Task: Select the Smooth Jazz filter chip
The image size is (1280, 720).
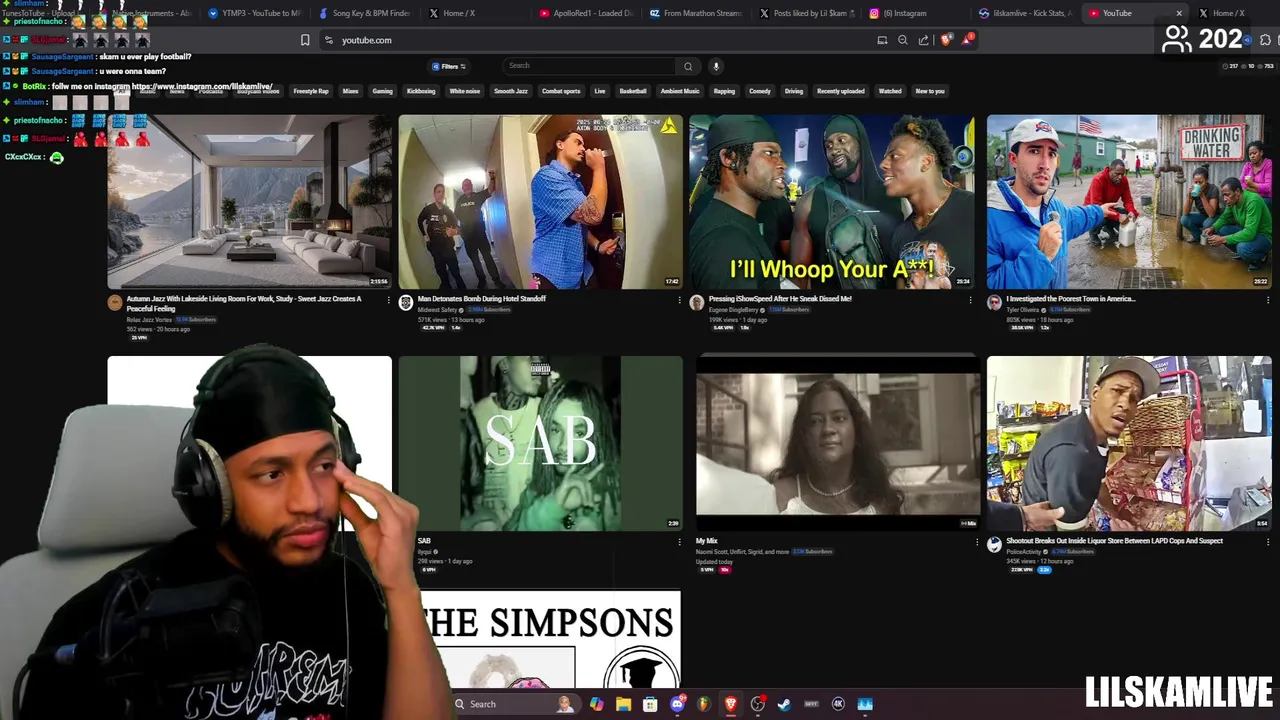Action: point(511,91)
